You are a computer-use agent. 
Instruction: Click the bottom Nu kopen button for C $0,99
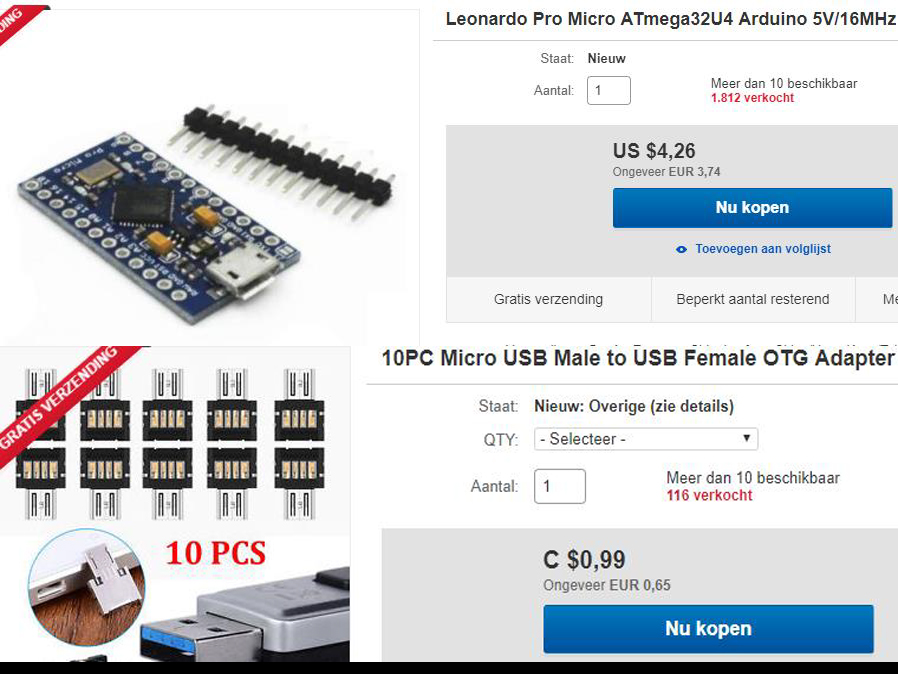pyautogui.click(x=708, y=629)
